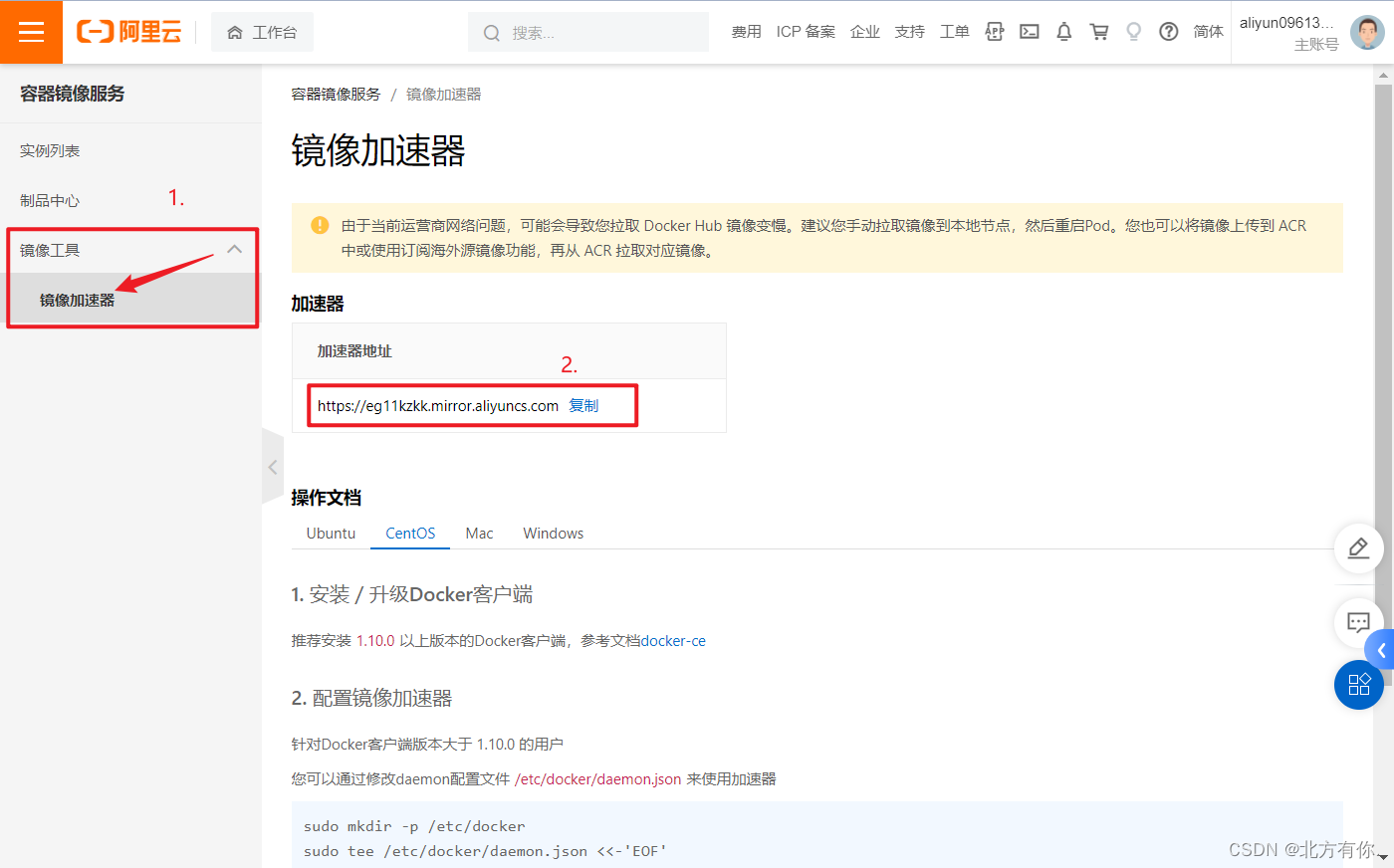1394x868 pixels.
Task: Open the shopping cart
Action: pyautogui.click(x=1099, y=32)
